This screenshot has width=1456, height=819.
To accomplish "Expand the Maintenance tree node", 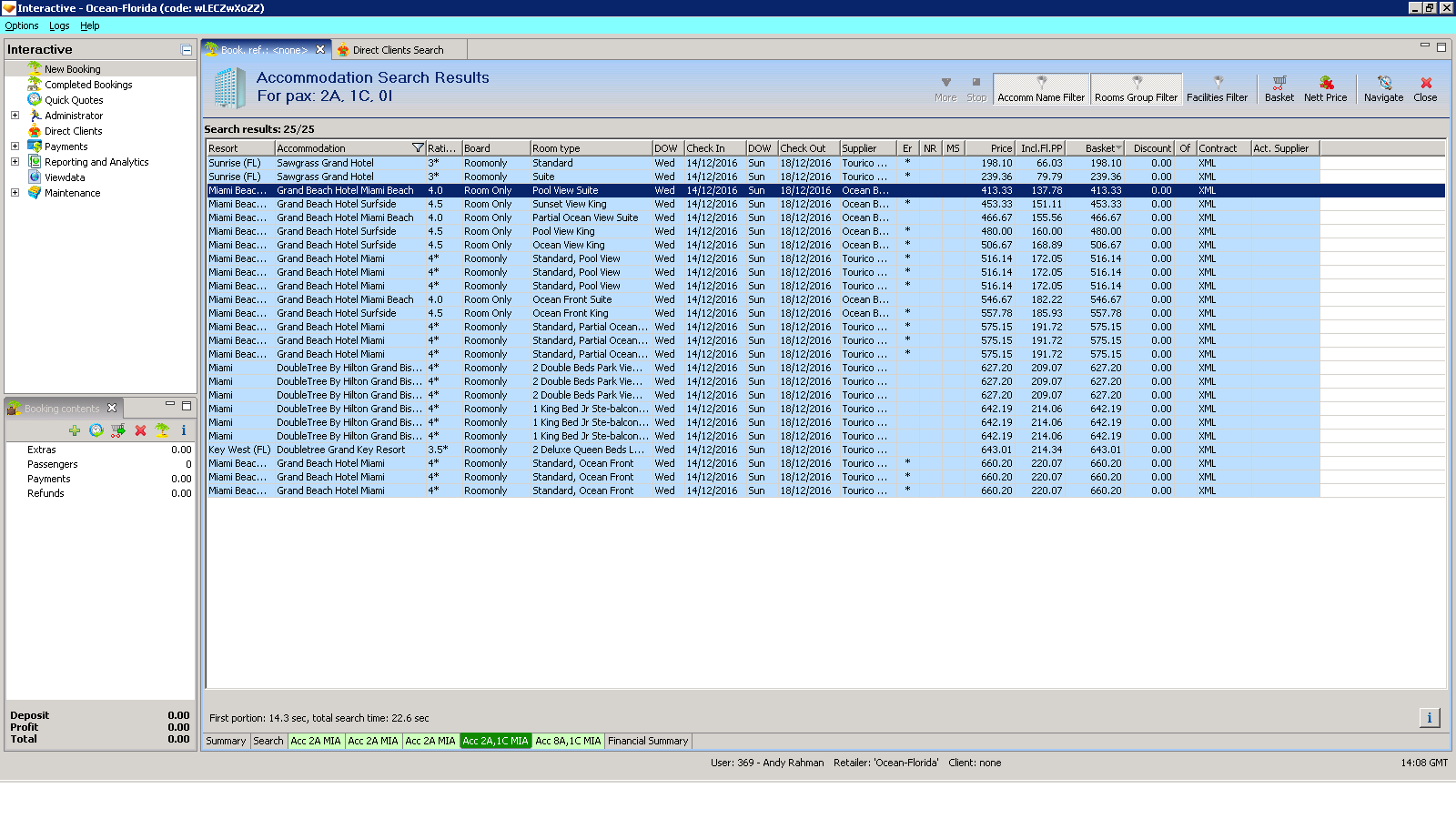I will (15, 193).
